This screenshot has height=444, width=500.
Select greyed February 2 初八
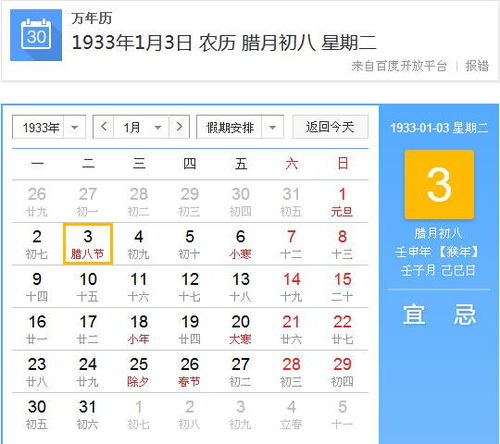click(x=190, y=415)
